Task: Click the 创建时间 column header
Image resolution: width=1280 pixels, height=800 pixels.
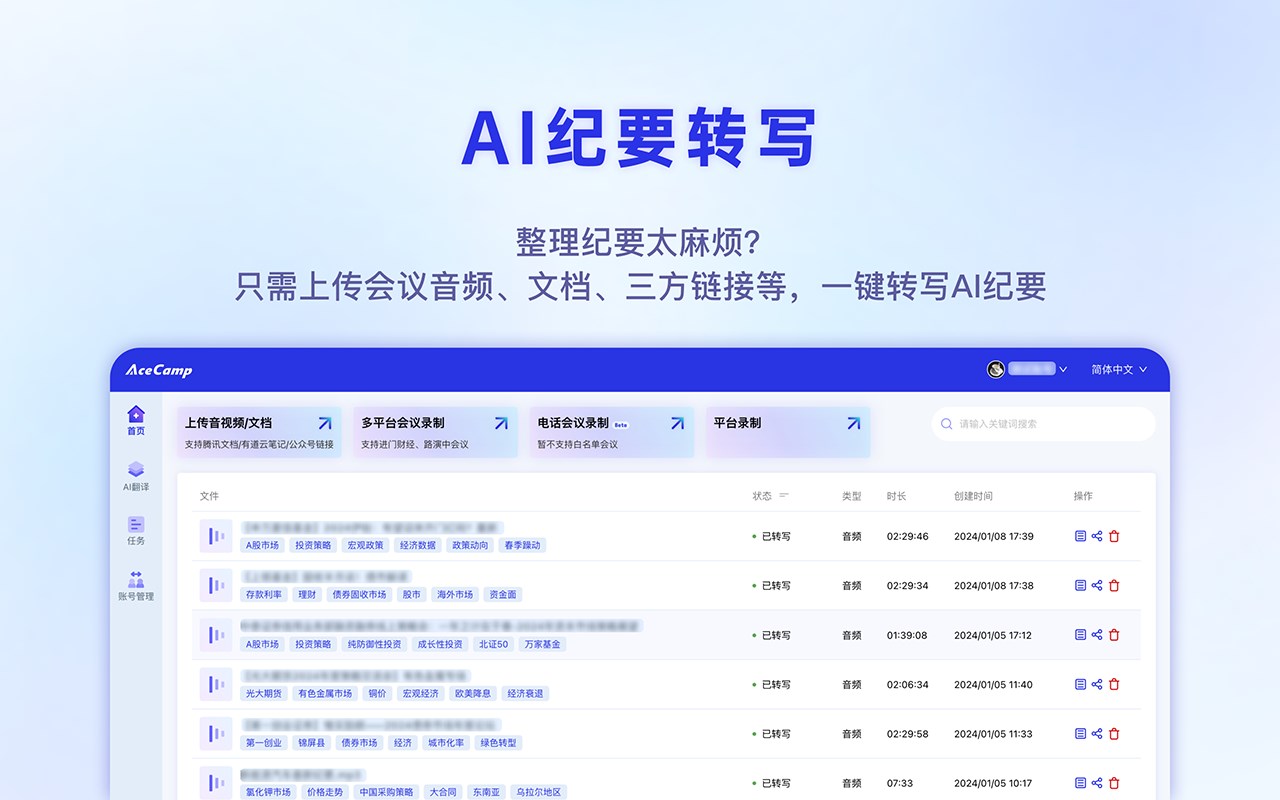Action: 973,496
